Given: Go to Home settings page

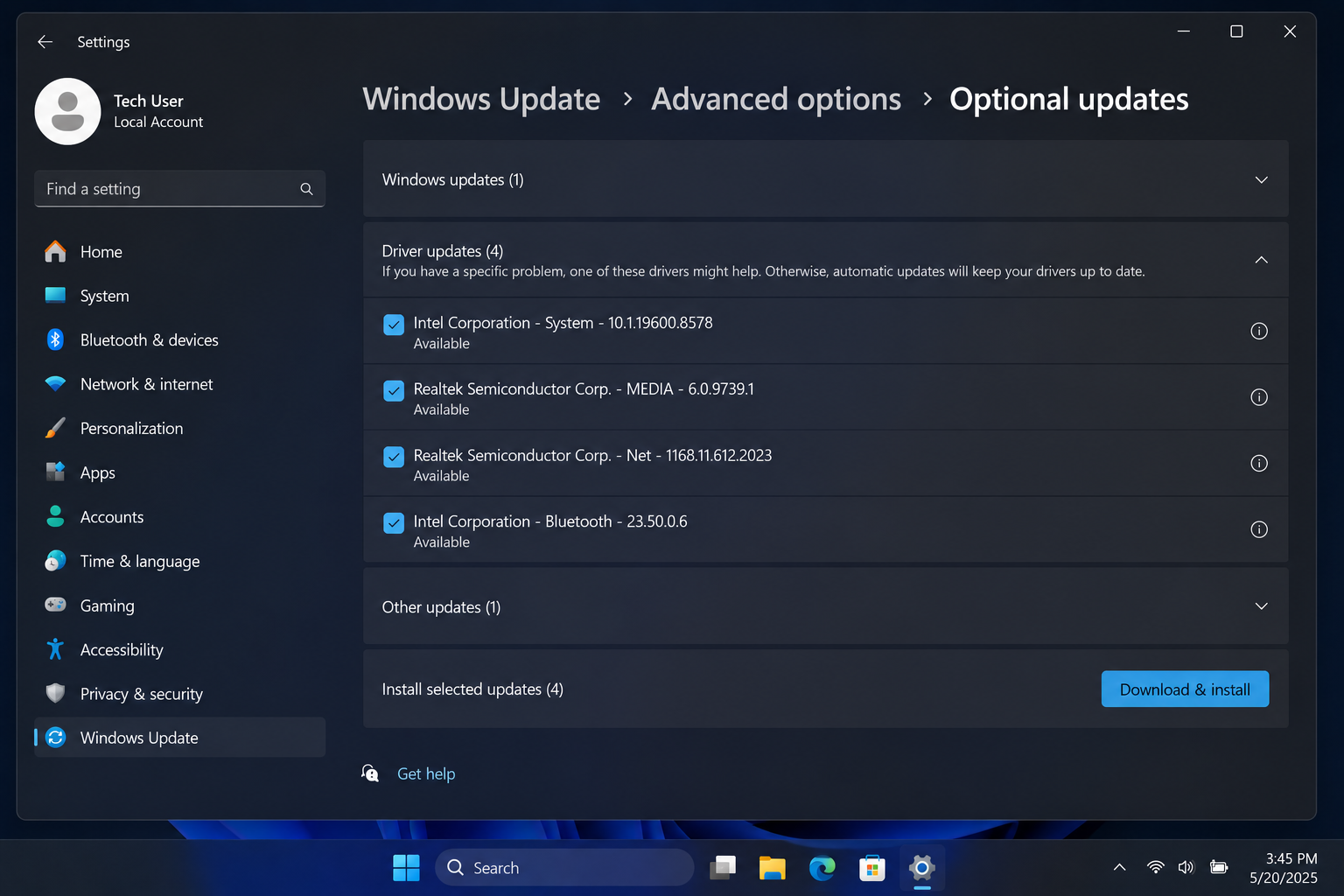Looking at the screenshot, I should point(179,252).
